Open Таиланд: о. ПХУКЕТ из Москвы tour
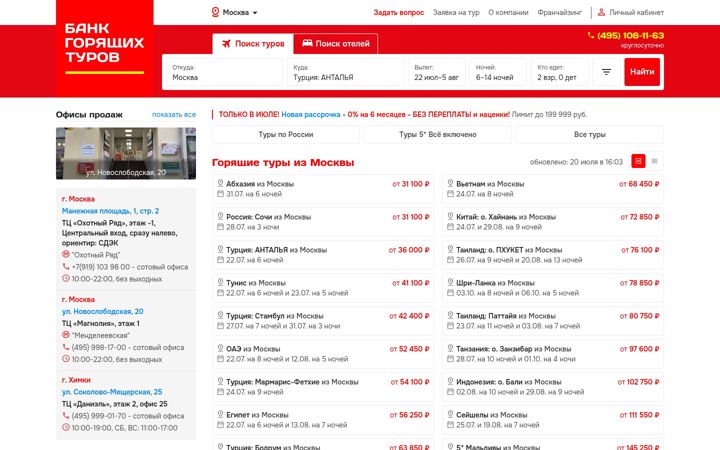Image resolution: width=720 pixels, height=450 pixels. tap(553, 255)
